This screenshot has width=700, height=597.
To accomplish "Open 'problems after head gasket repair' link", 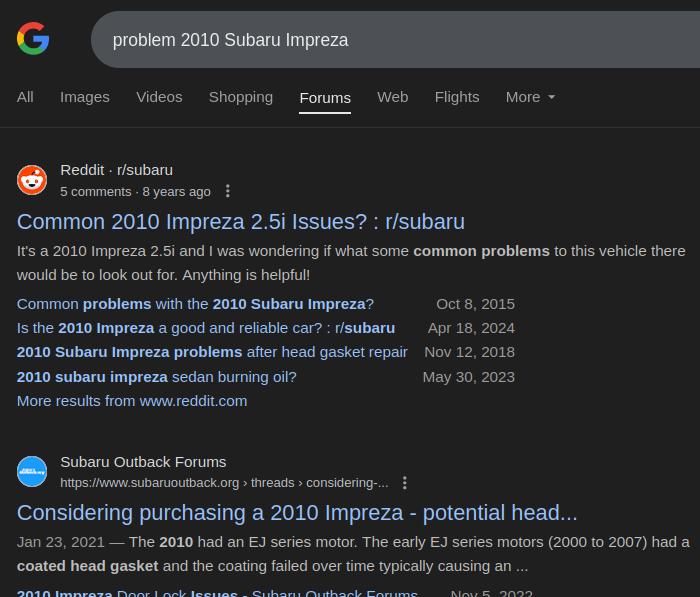I will click(212, 352).
